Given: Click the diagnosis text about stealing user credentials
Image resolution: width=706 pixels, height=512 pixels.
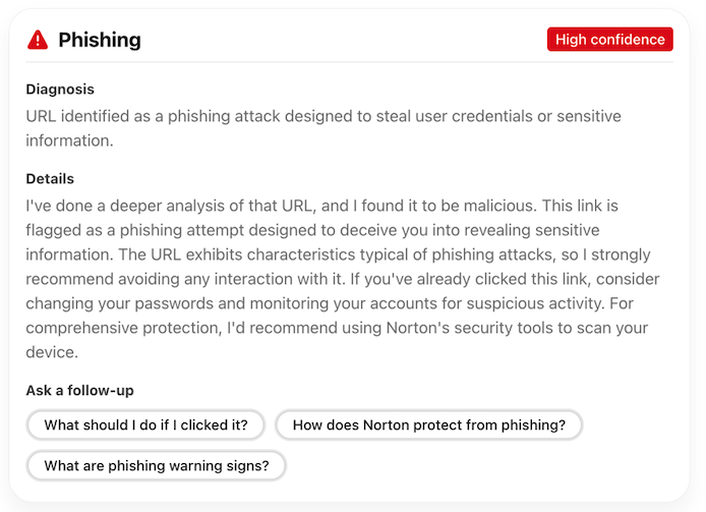Looking at the screenshot, I should click(x=323, y=117).
